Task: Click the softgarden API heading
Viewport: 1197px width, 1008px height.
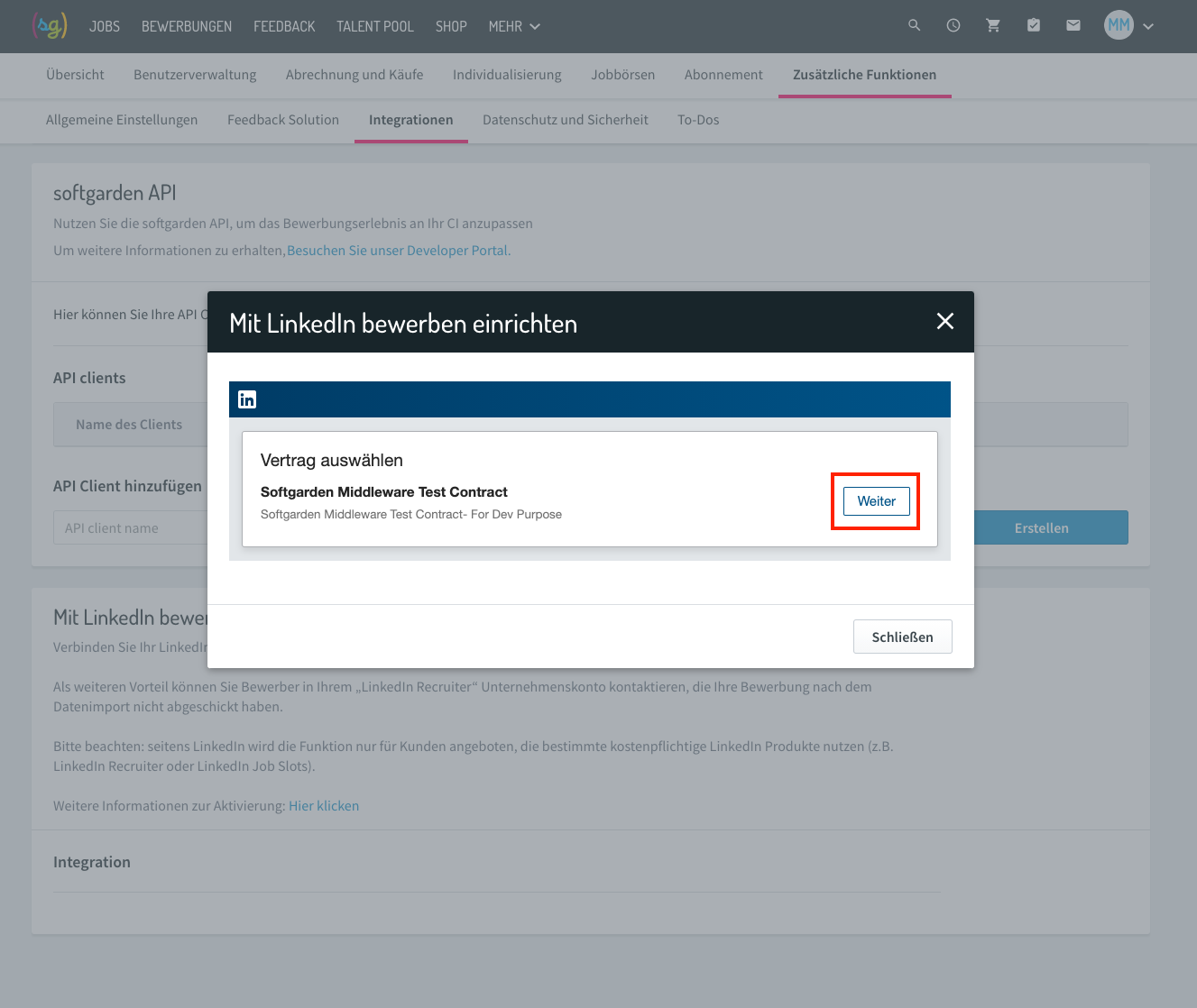Action: pyautogui.click(x=115, y=193)
